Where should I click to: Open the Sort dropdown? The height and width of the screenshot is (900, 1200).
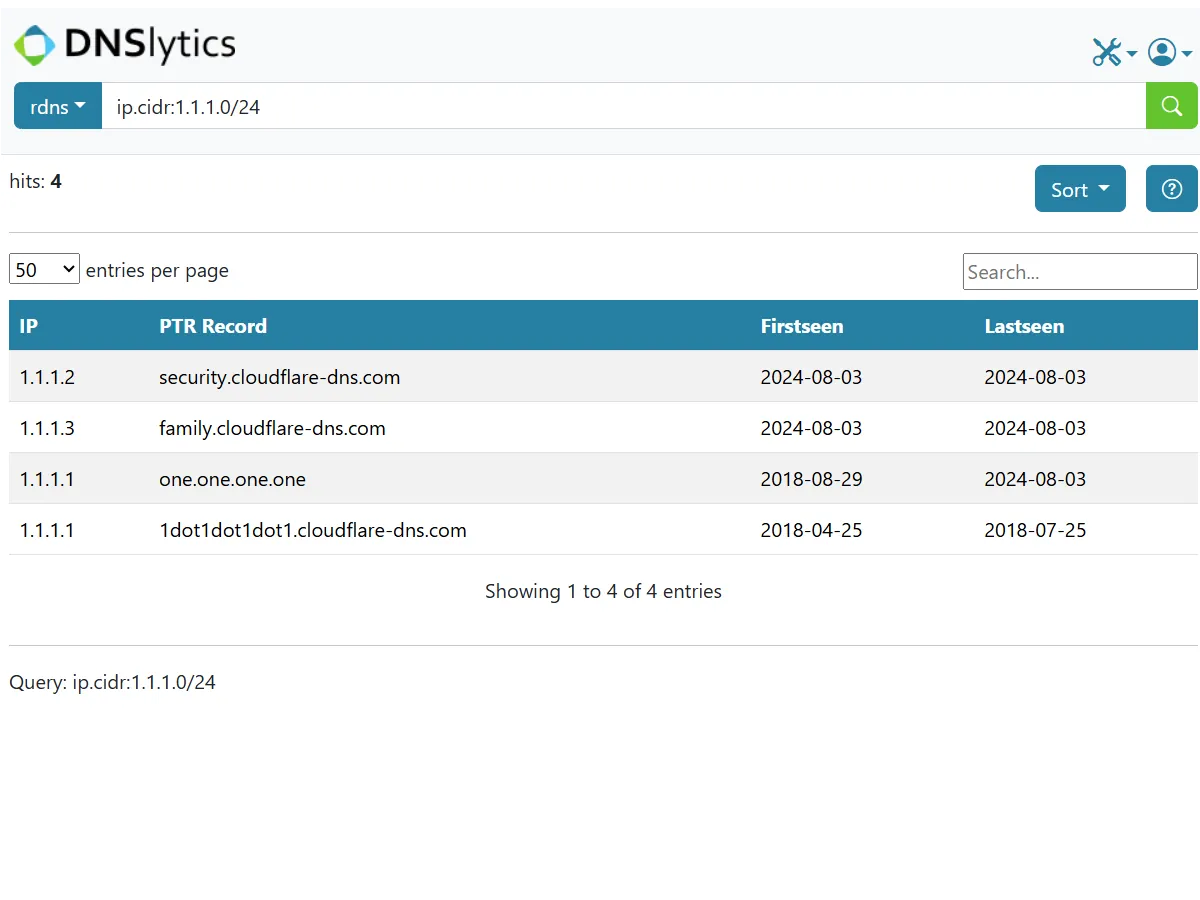pyautogui.click(x=1080, y=189)
